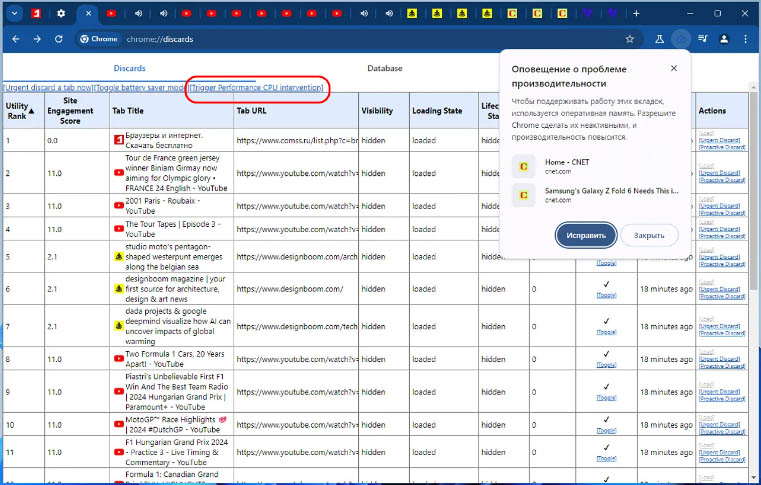Click the YouTube favicon in the MotoGP Race Highlights row

pyautogui.click(x=118, y=424)
